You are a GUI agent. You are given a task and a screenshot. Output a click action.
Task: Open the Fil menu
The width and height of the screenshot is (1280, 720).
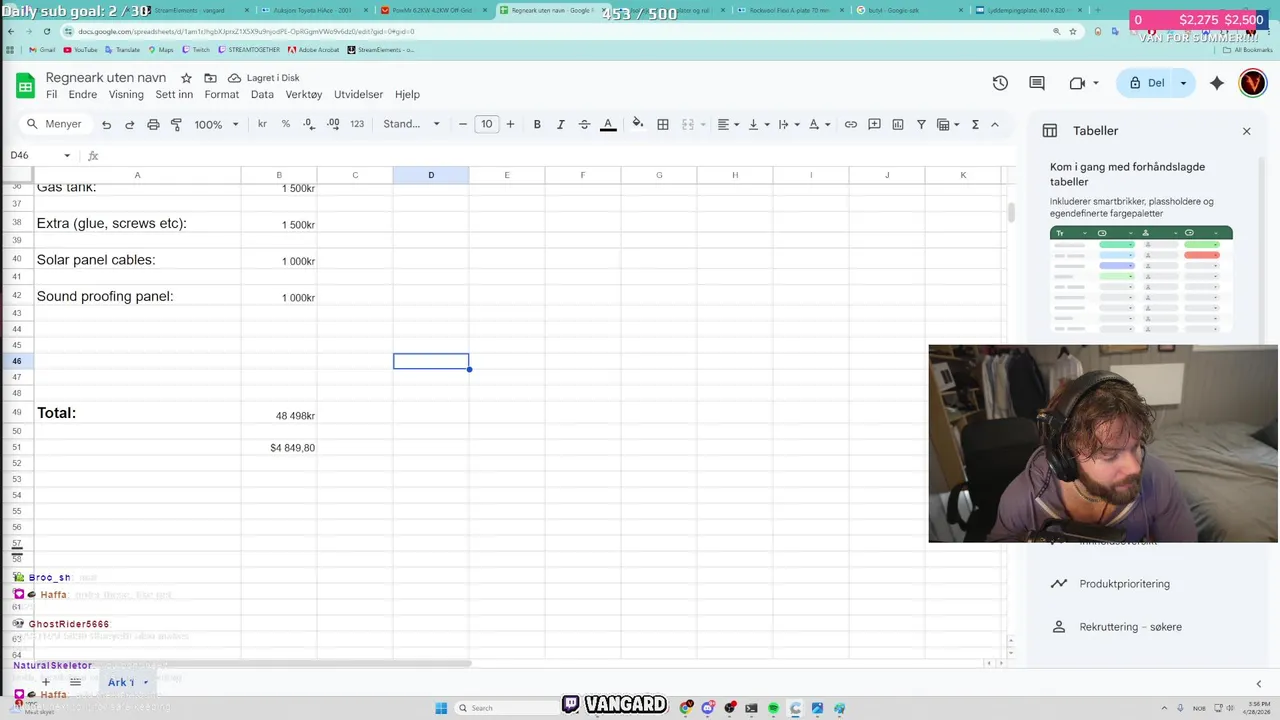(x=51, y=94)
